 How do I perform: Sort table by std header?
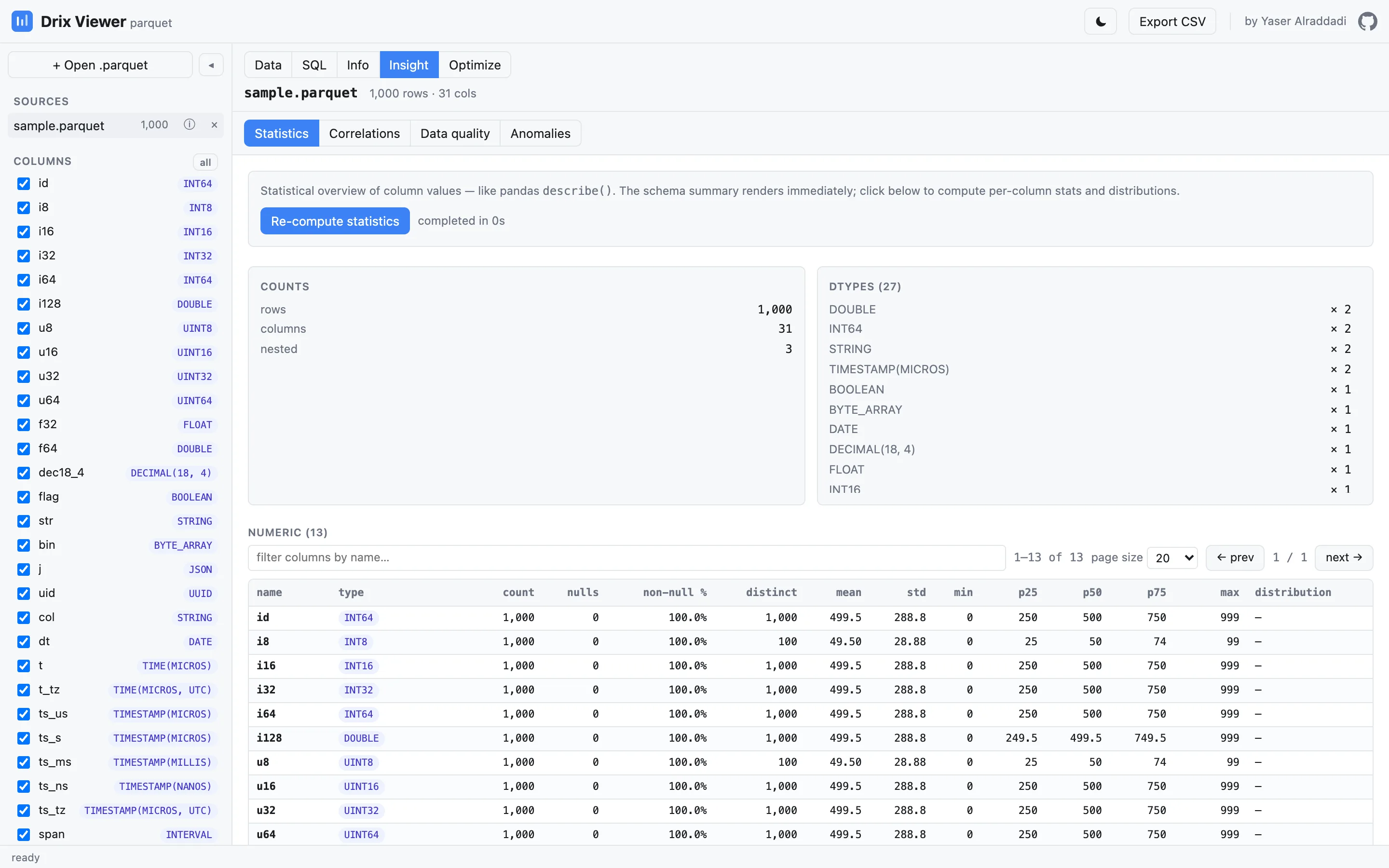click(x=916, y=593)
